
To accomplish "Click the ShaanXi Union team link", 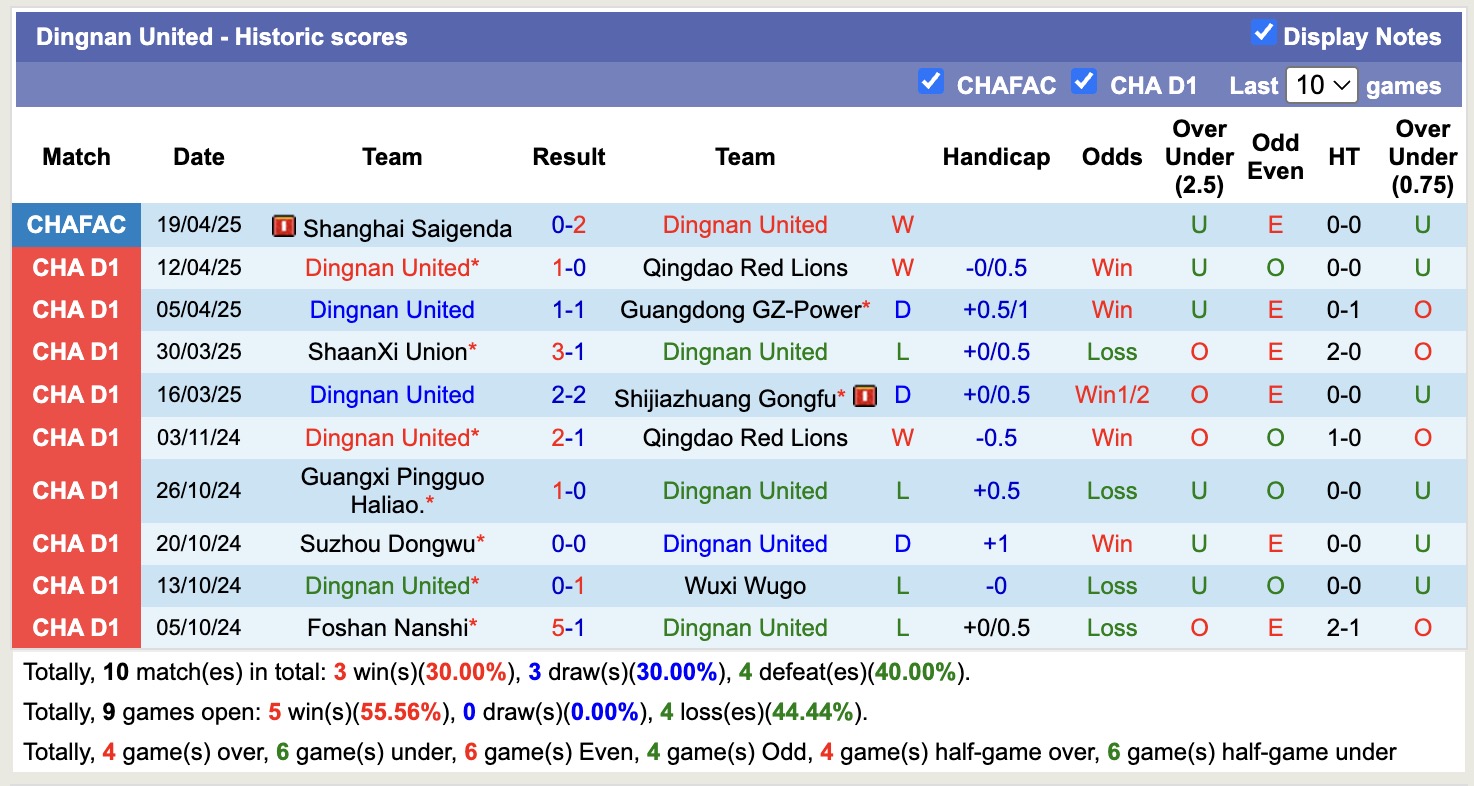I will [387, 351].
